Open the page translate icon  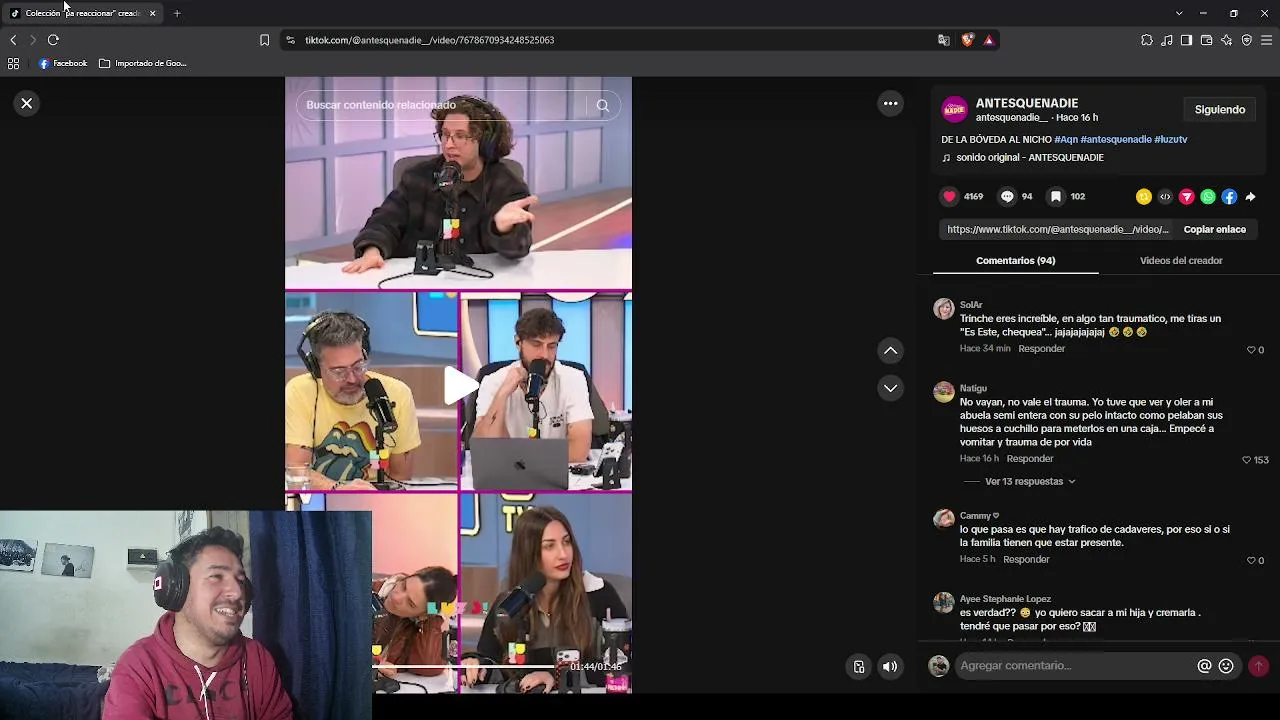click(944, 40)
